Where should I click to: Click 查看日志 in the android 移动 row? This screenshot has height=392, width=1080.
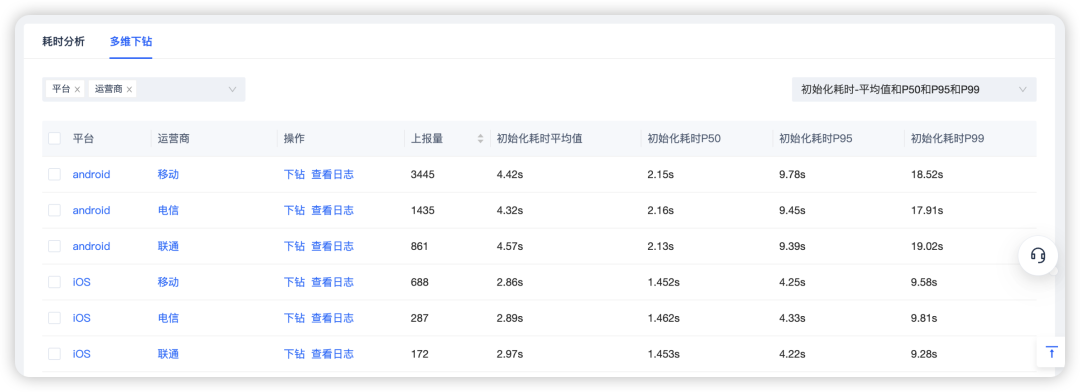pos(333,174)
